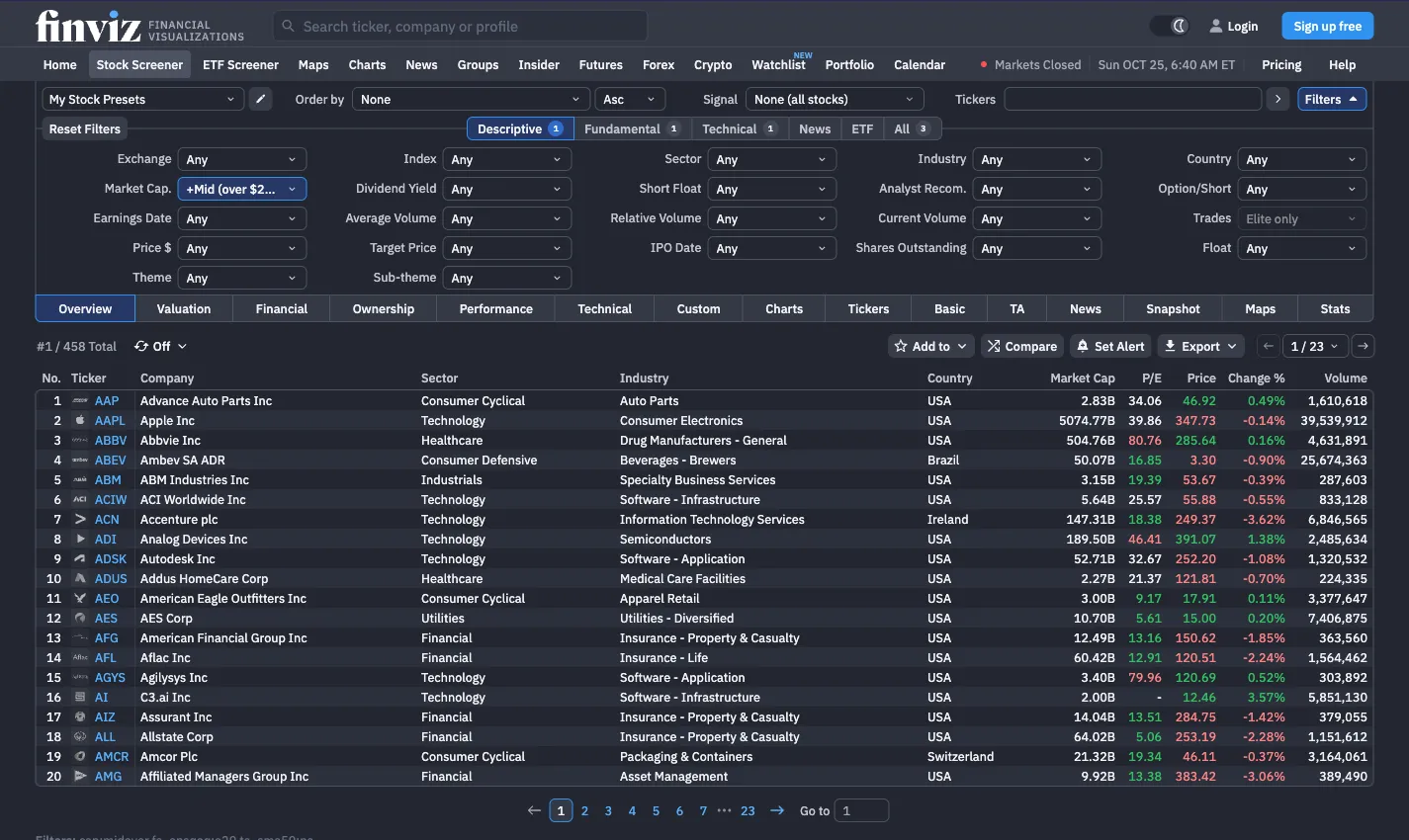Screen dimensions: 1409x840
Task: Open the 1 / 23 page selector dropdown
Action: pyautogui.click(x=1315, y=346)
